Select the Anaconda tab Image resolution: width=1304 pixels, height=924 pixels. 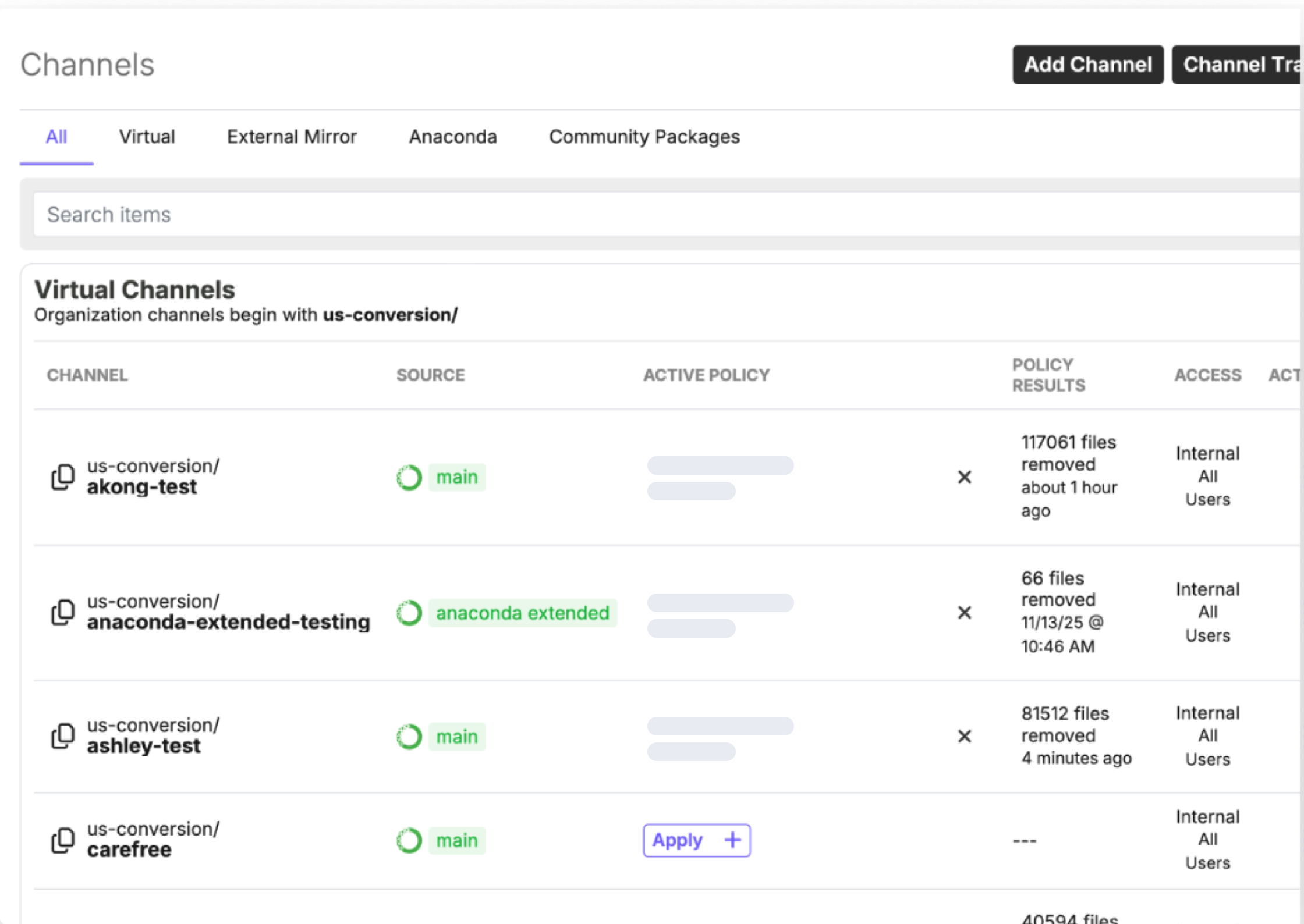click(x=453, y=137)
